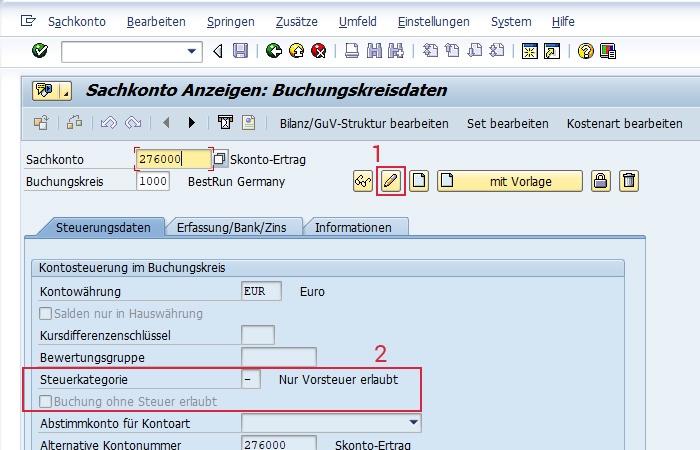Click the timetable hourglass icon

[x=225, y=122]
